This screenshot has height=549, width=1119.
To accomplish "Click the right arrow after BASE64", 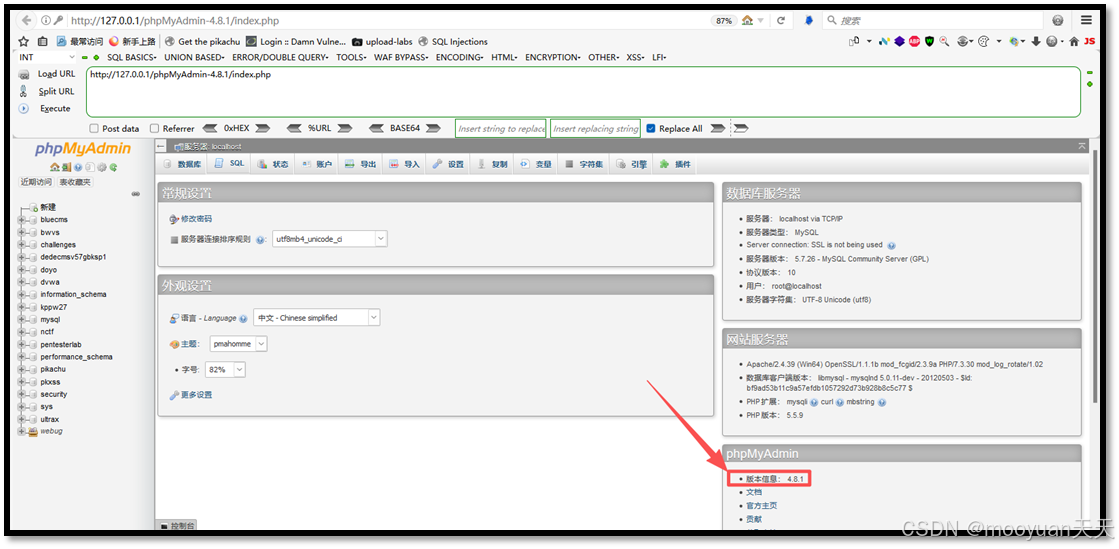I will tap(434, 129).
